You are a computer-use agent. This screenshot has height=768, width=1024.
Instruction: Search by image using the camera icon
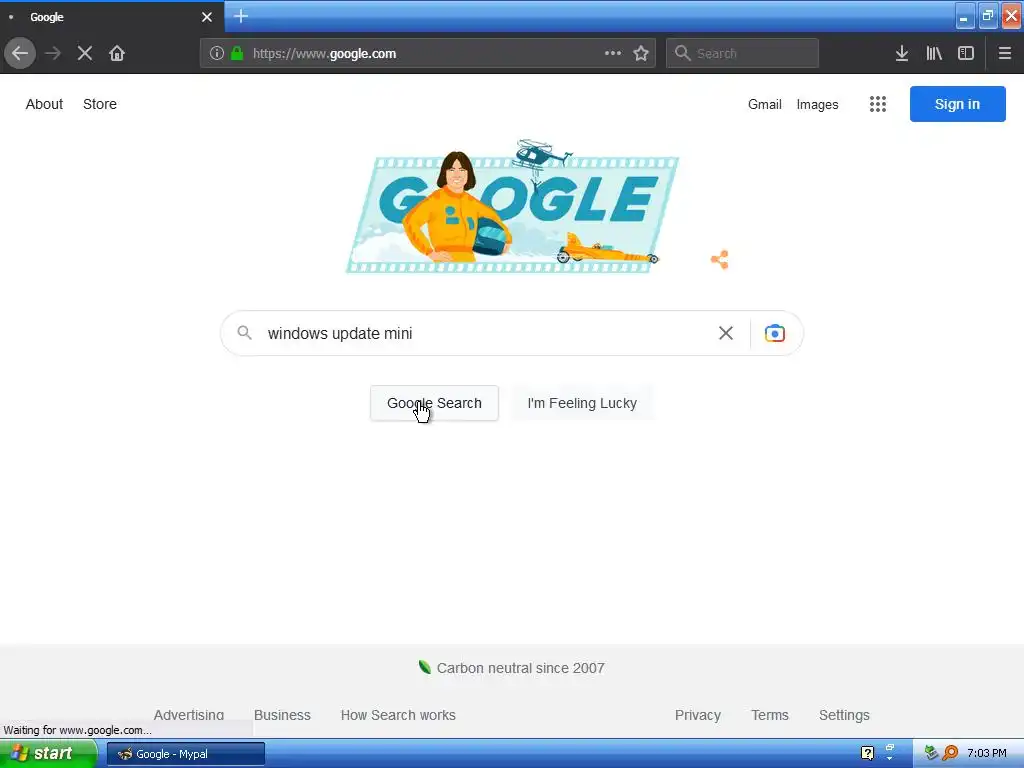775,333
